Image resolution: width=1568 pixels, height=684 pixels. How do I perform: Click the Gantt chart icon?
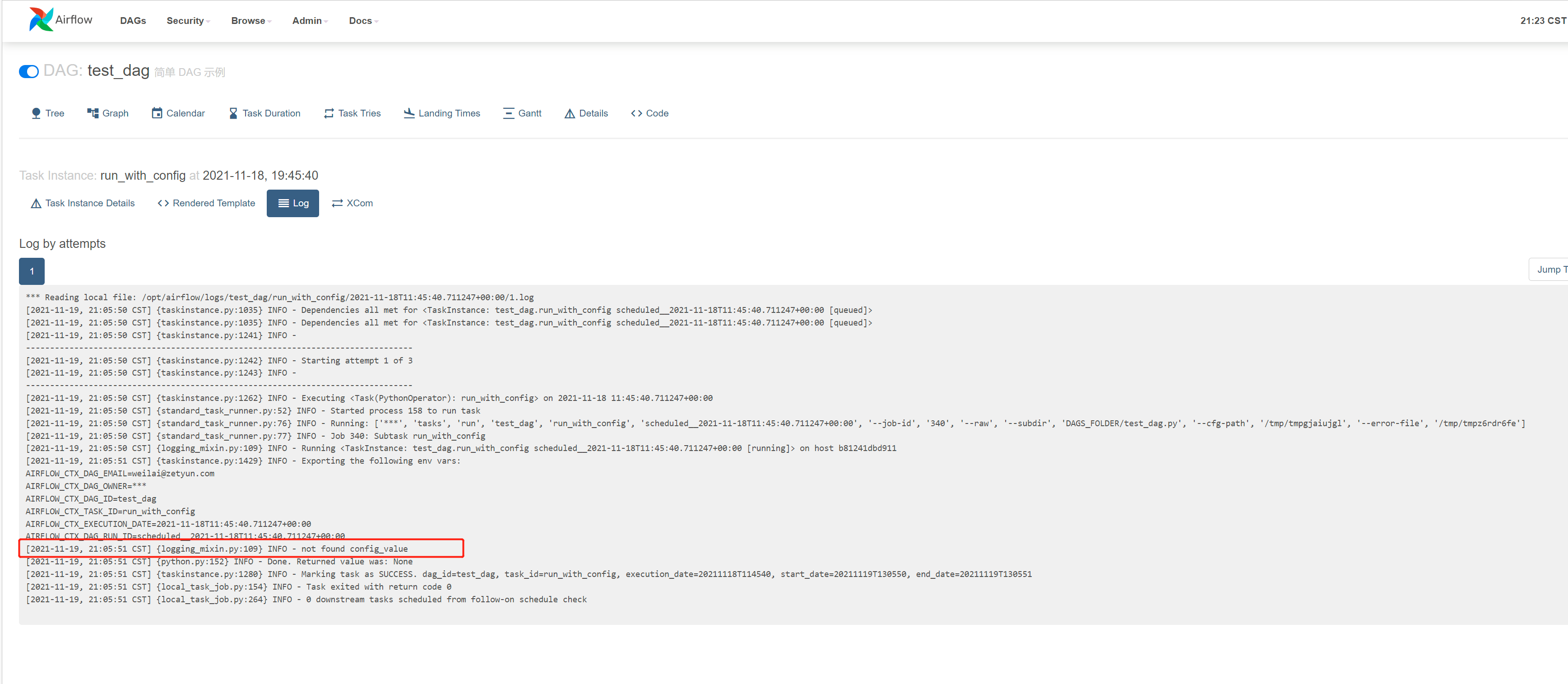click(x=508, y=113)
